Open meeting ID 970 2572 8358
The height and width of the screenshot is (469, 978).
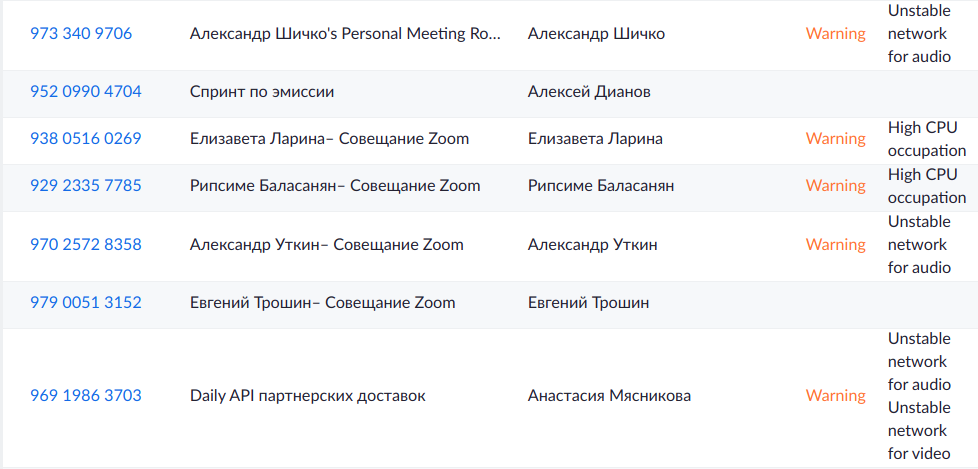[85, 244]
